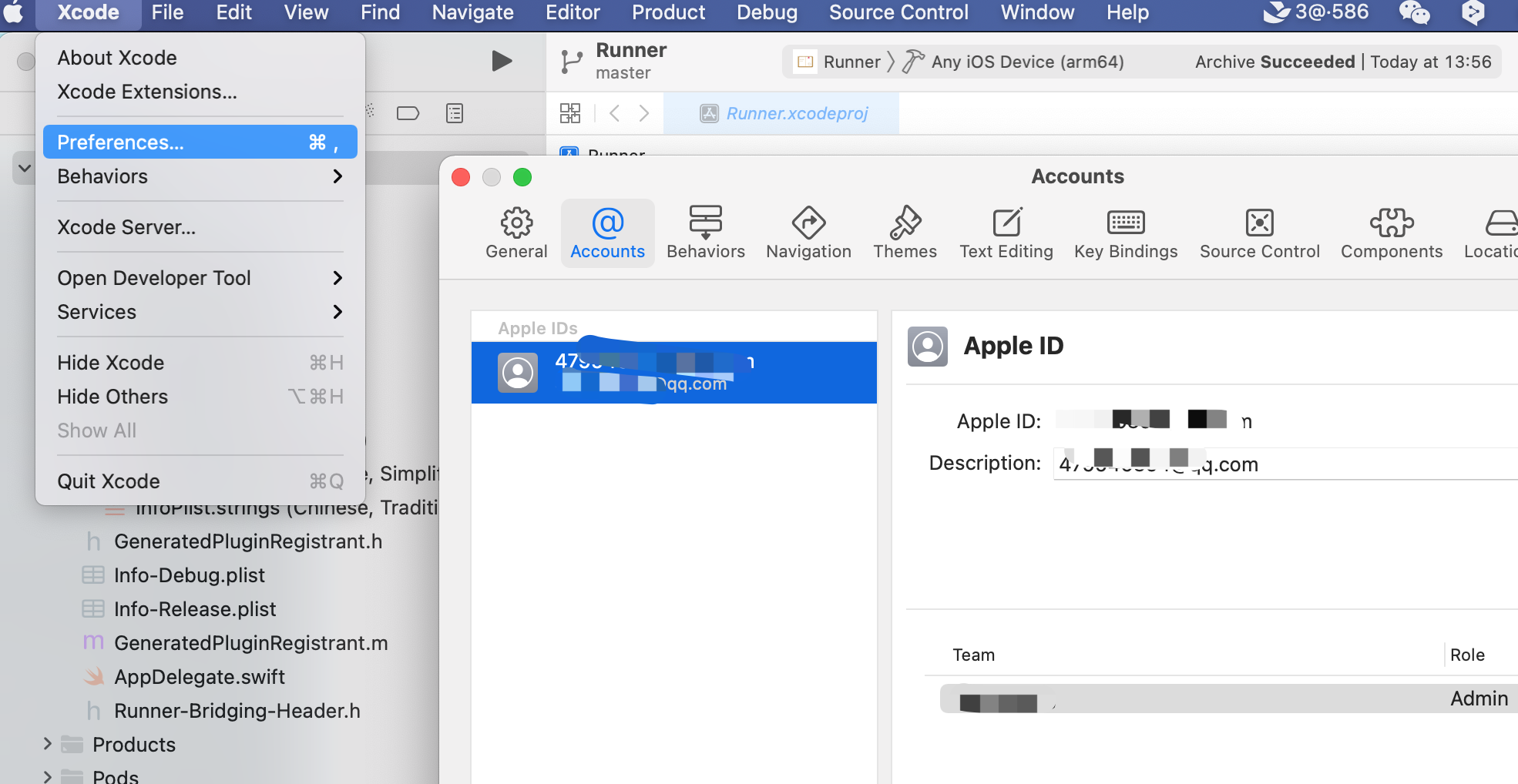Open the Find menu
The image size is (1518, 784).
pos(380,12)
